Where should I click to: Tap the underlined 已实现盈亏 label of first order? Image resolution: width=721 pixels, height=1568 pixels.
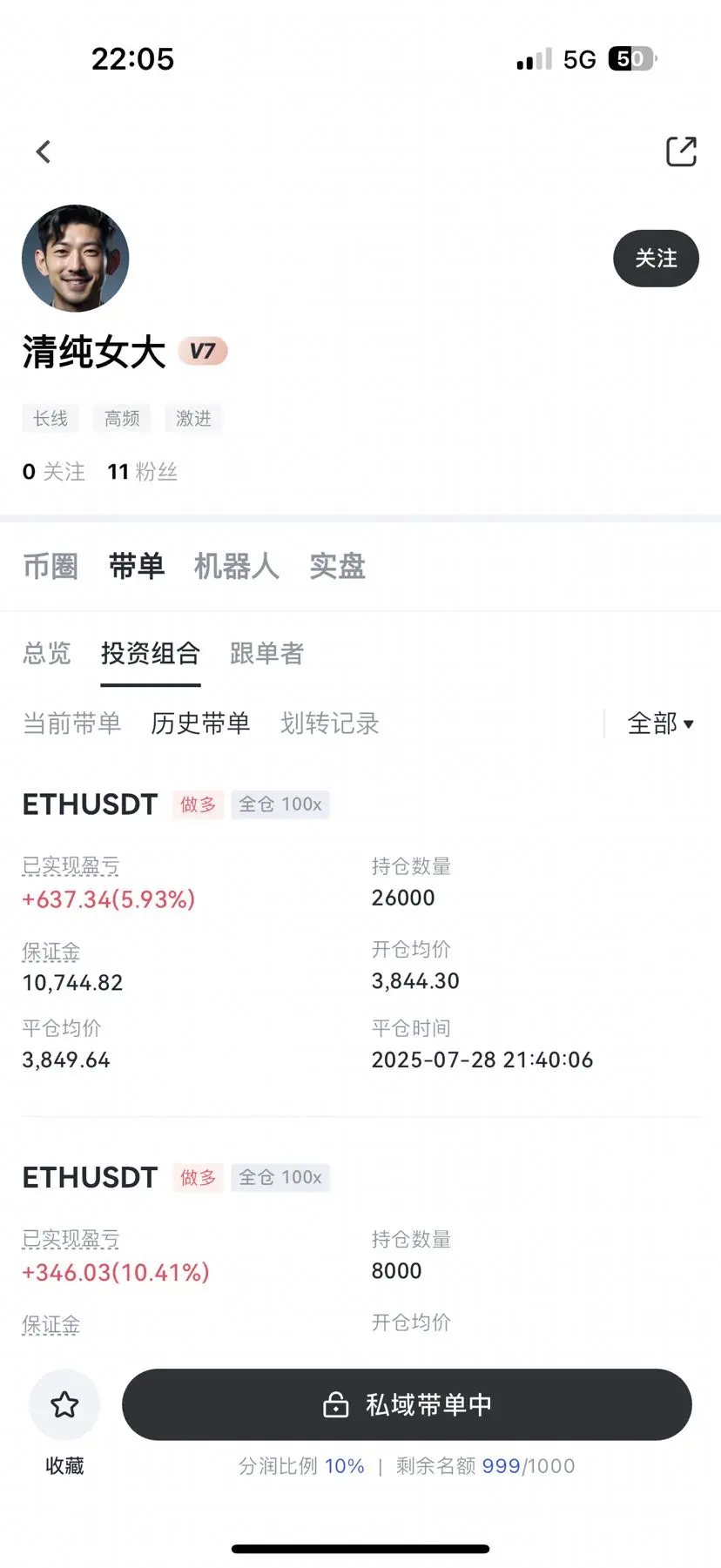[71, 866]
